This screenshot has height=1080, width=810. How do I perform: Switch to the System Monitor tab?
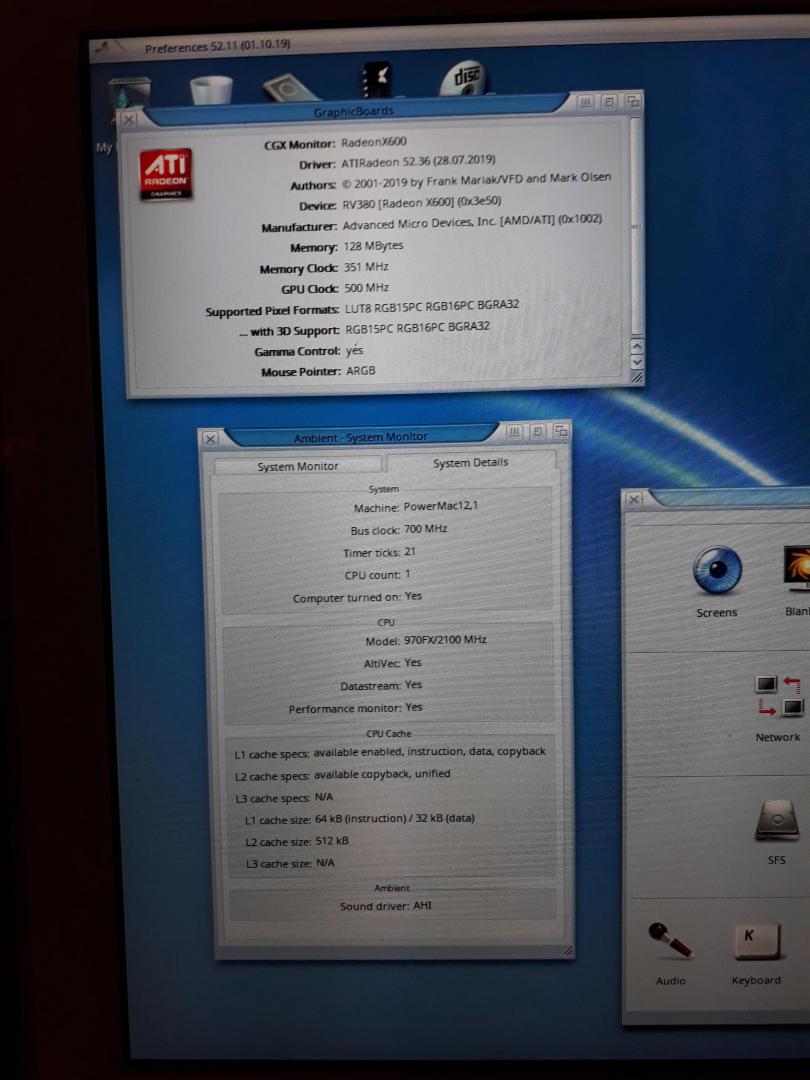point(297,466)
